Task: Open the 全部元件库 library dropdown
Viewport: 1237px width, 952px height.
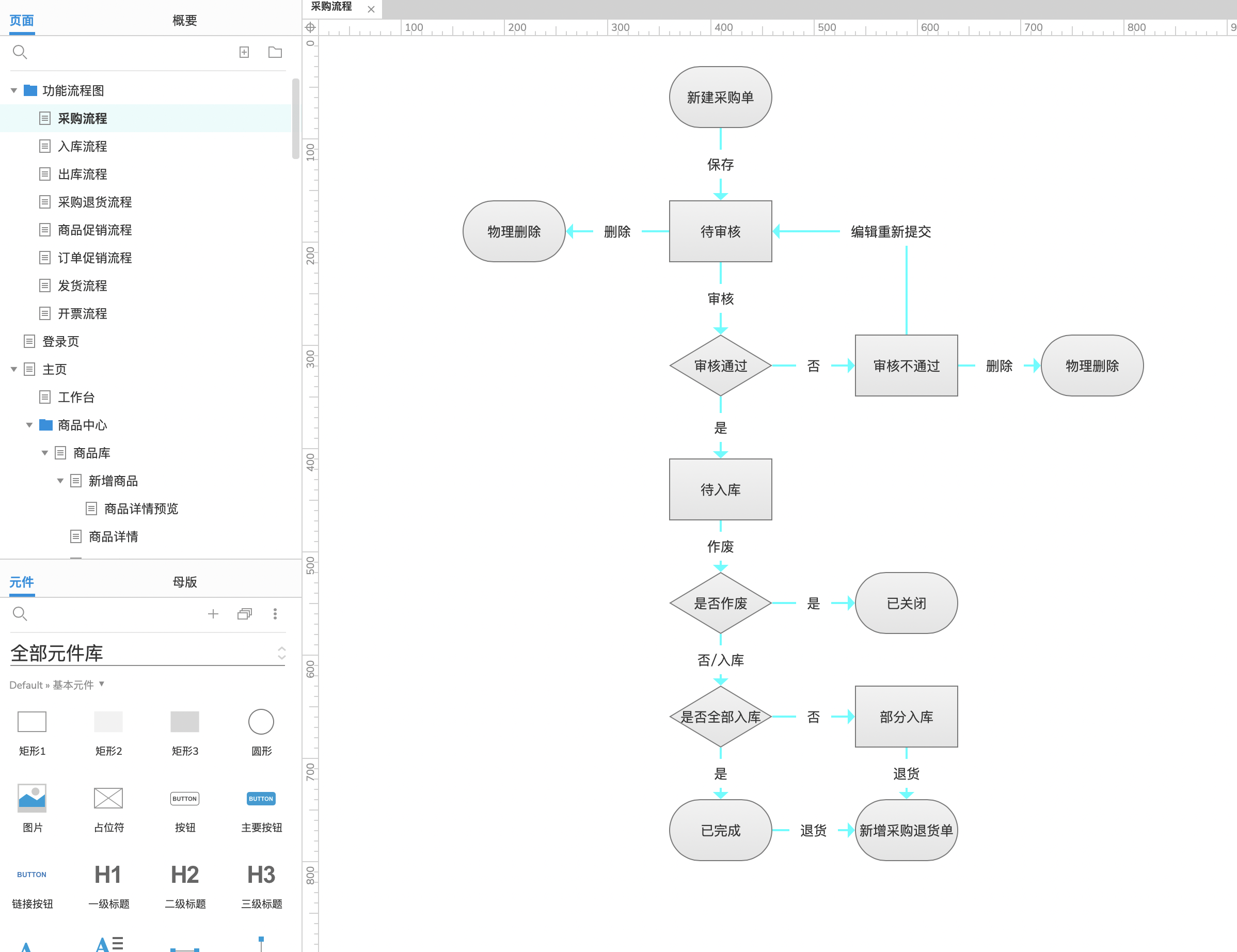Action: tap(148, 653)
